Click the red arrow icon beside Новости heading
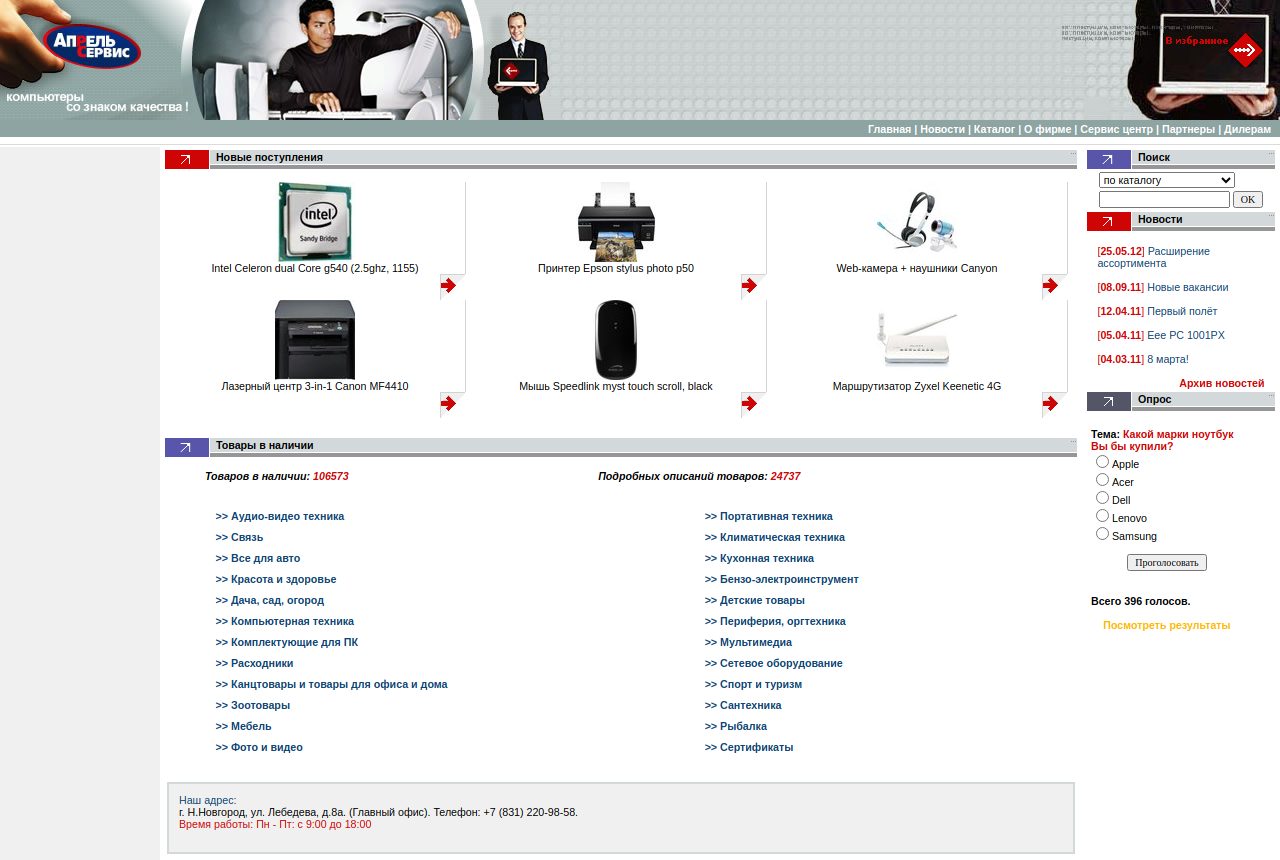 pyautogui.click(x=1109, y=222)
